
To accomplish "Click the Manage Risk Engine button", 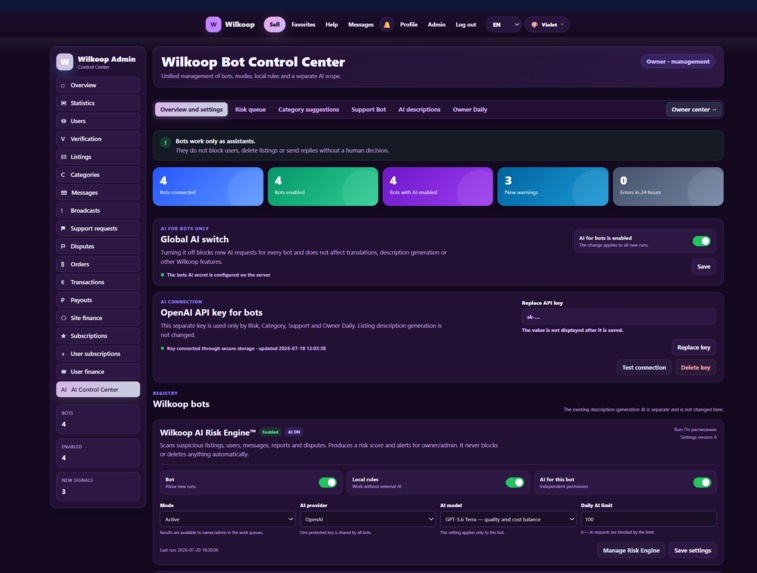I will pos(631,550).
